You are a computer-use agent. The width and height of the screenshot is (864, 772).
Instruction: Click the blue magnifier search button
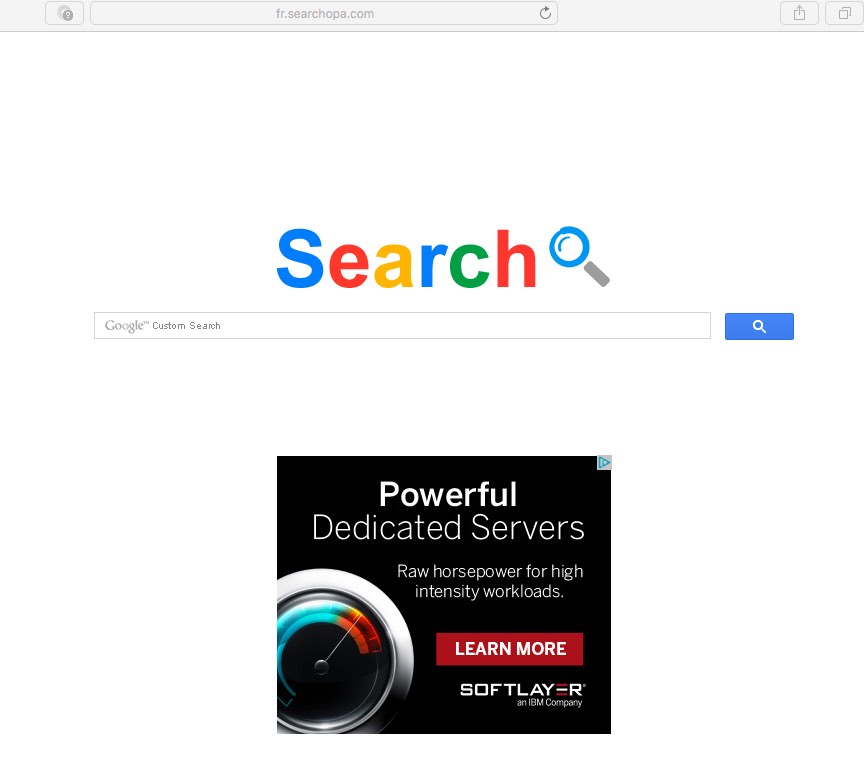pos(759,326)
